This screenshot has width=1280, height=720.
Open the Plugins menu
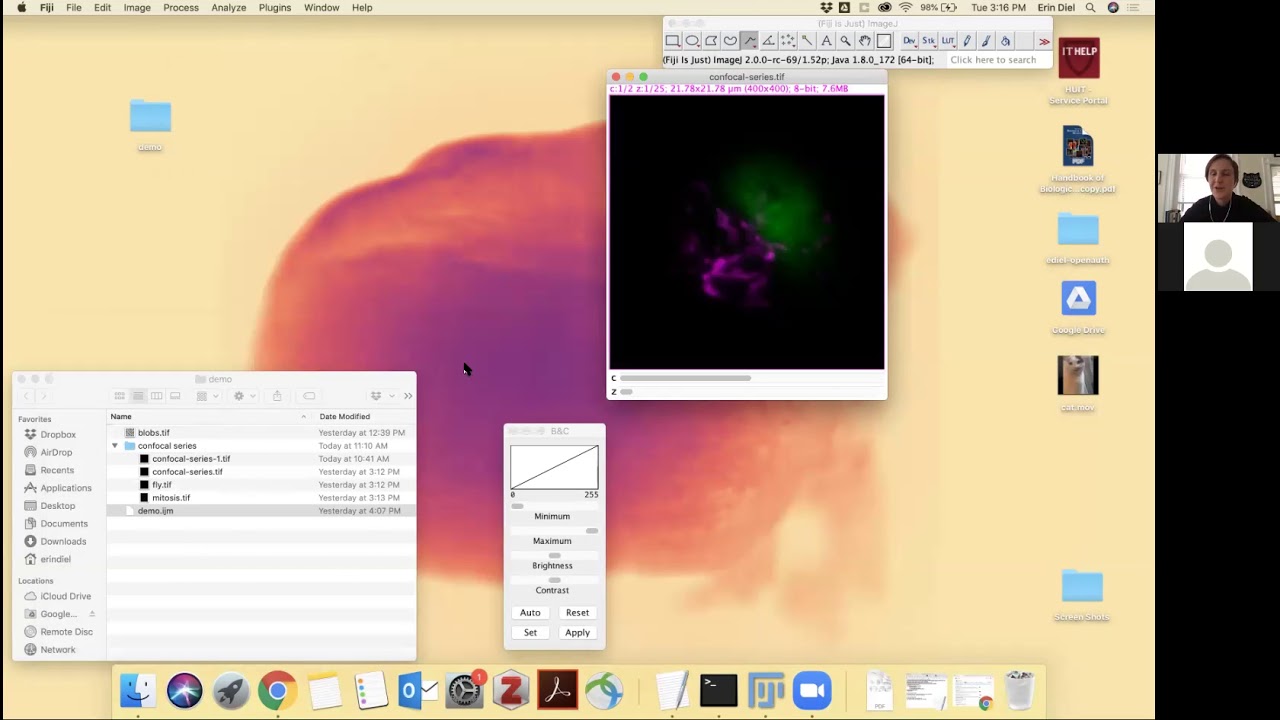tap(275, 7)
